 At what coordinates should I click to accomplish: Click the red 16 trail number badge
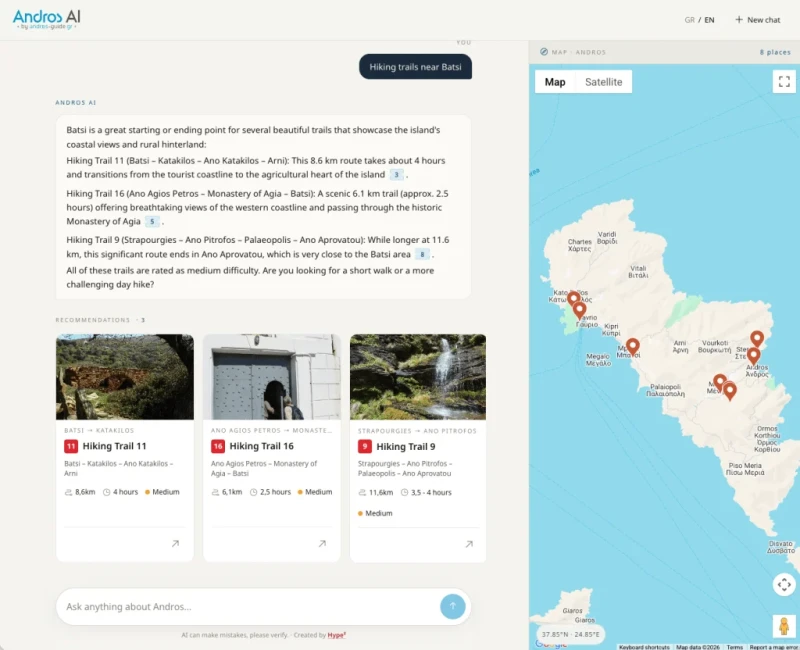(x=218, y=446)
